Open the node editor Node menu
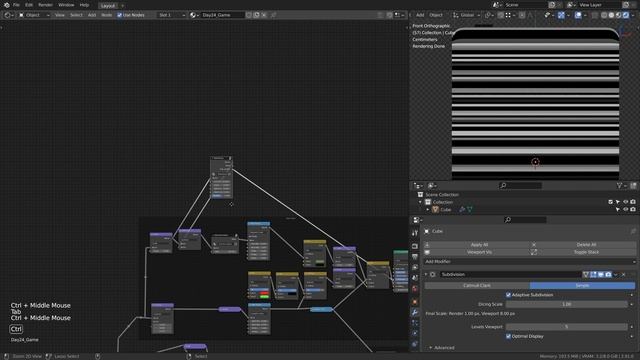 point(107,15)
